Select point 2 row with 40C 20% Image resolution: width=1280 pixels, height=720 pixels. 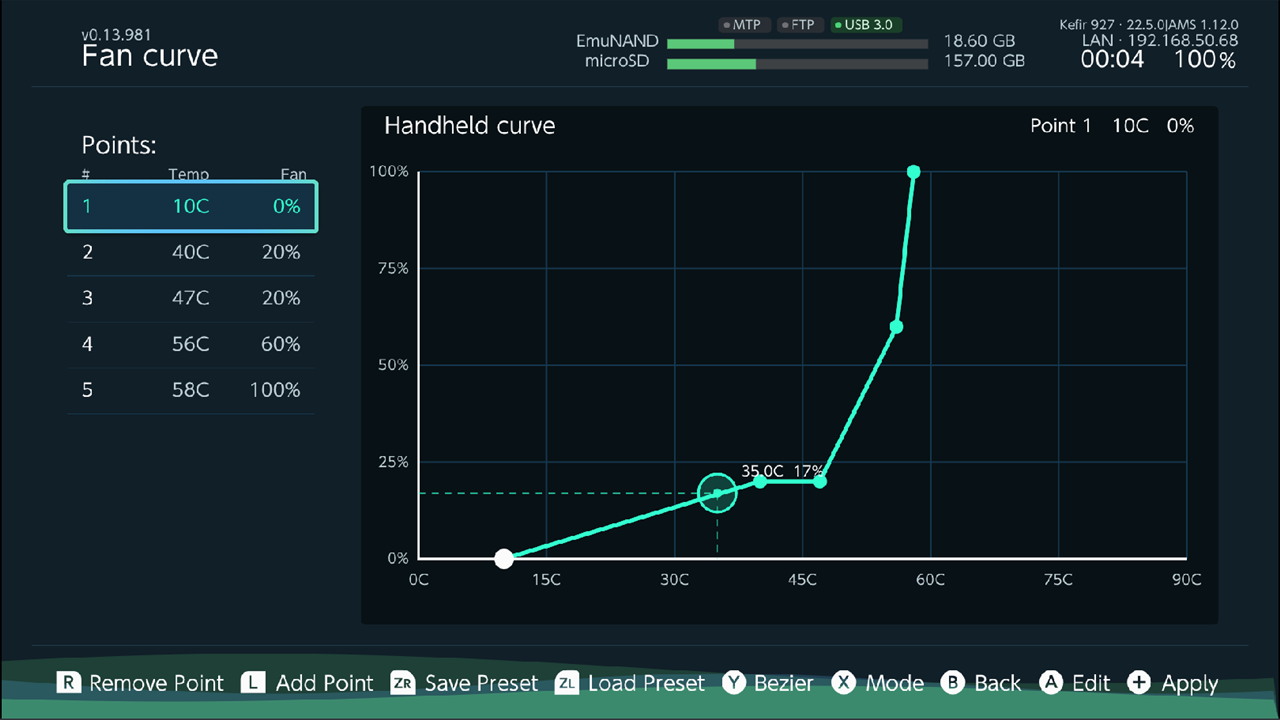[191, 253]
